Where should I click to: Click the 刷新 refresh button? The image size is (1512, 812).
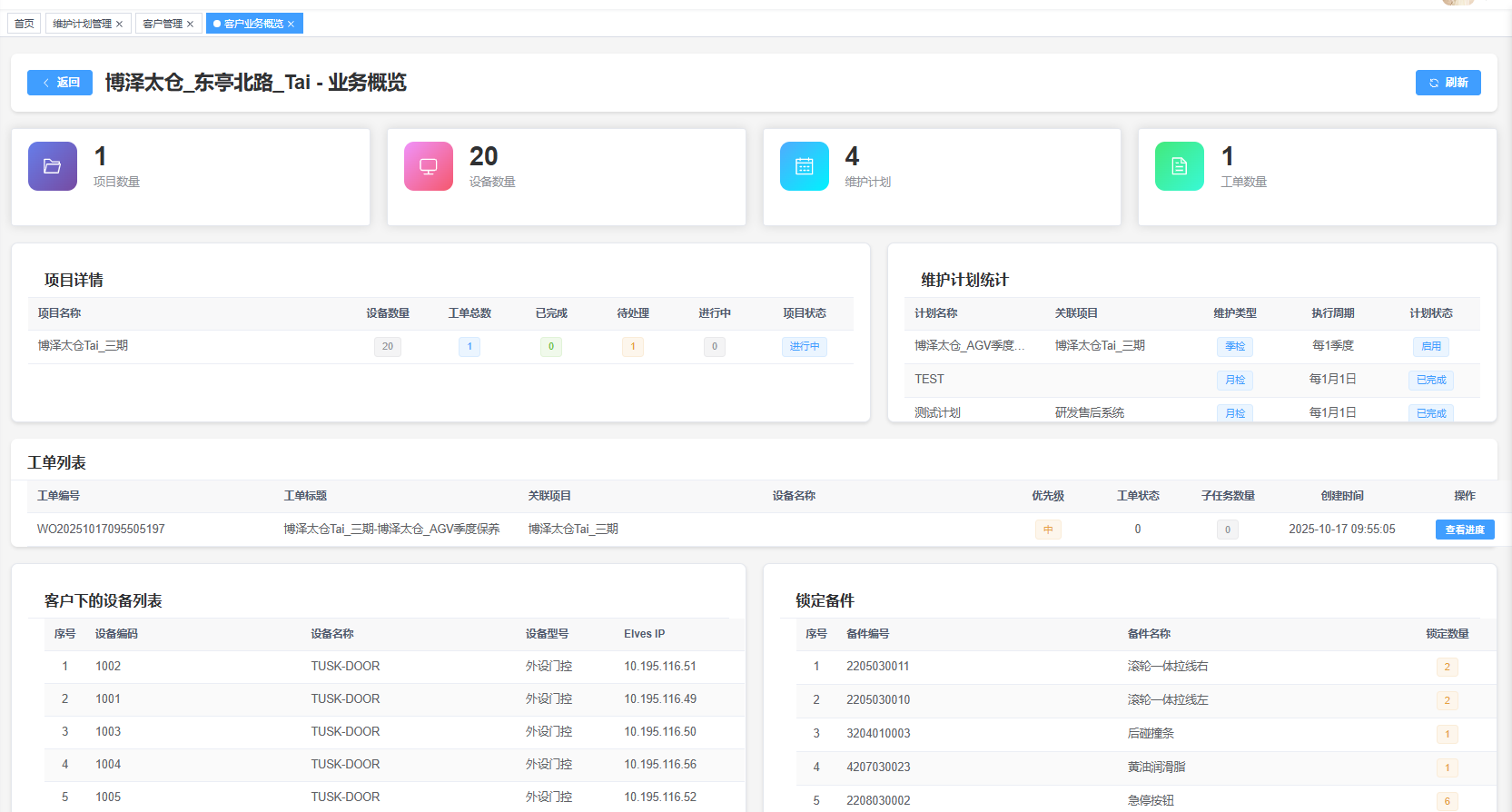(x=1448, y=83)
